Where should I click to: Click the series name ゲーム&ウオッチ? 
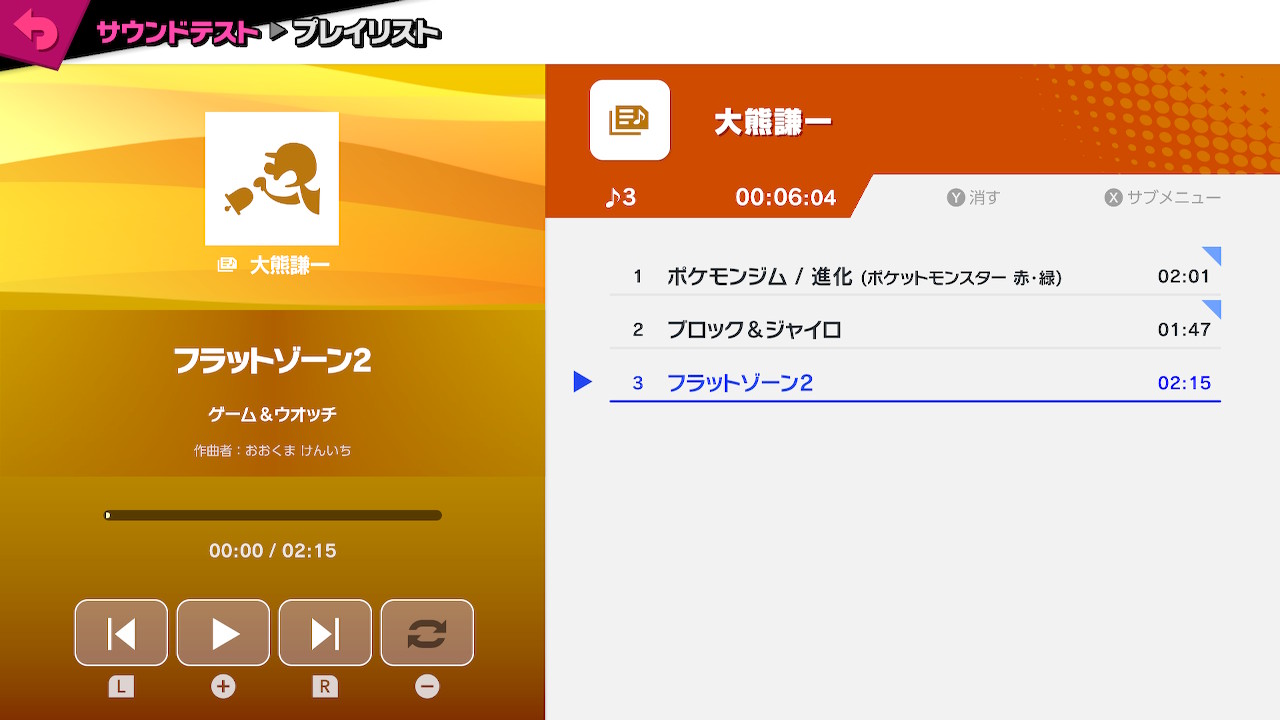[272, 414]
